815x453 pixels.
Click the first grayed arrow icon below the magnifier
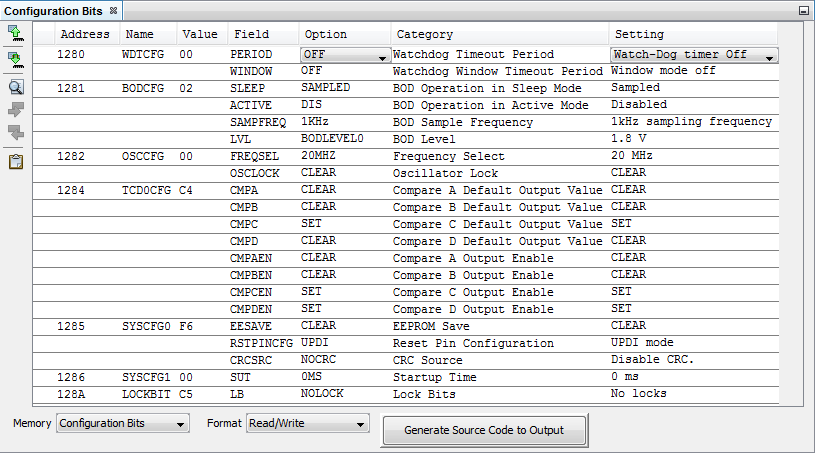[x=15, y=109]
